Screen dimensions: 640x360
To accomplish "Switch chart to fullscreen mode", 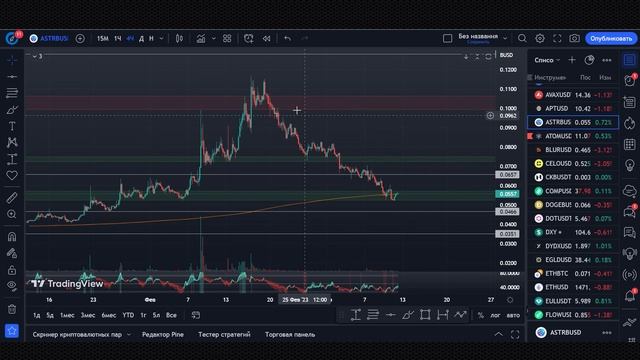I will pyautogui.click(x=557, y=38).
